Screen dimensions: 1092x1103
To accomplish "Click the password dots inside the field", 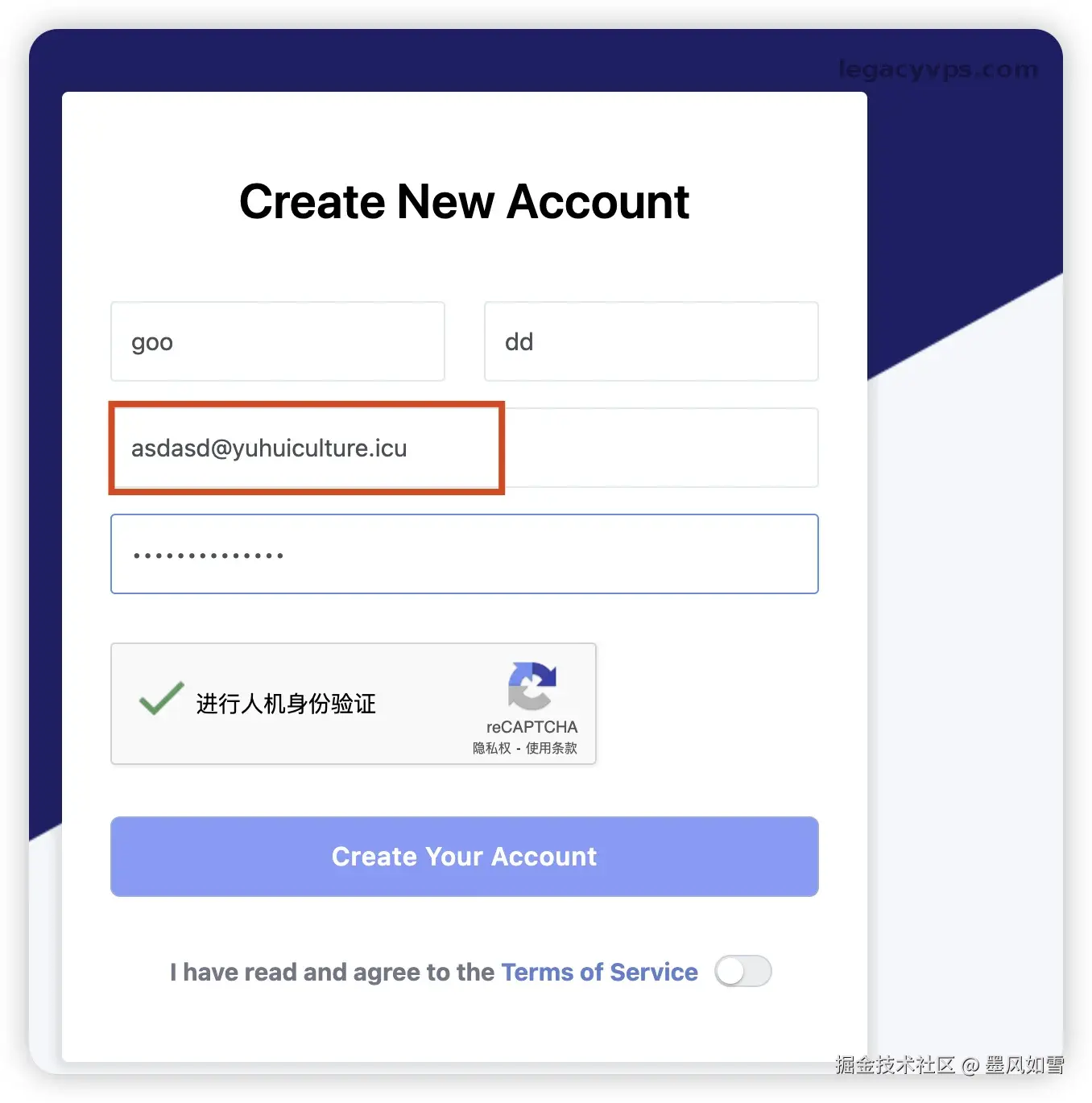I will (x=208, y=556).
